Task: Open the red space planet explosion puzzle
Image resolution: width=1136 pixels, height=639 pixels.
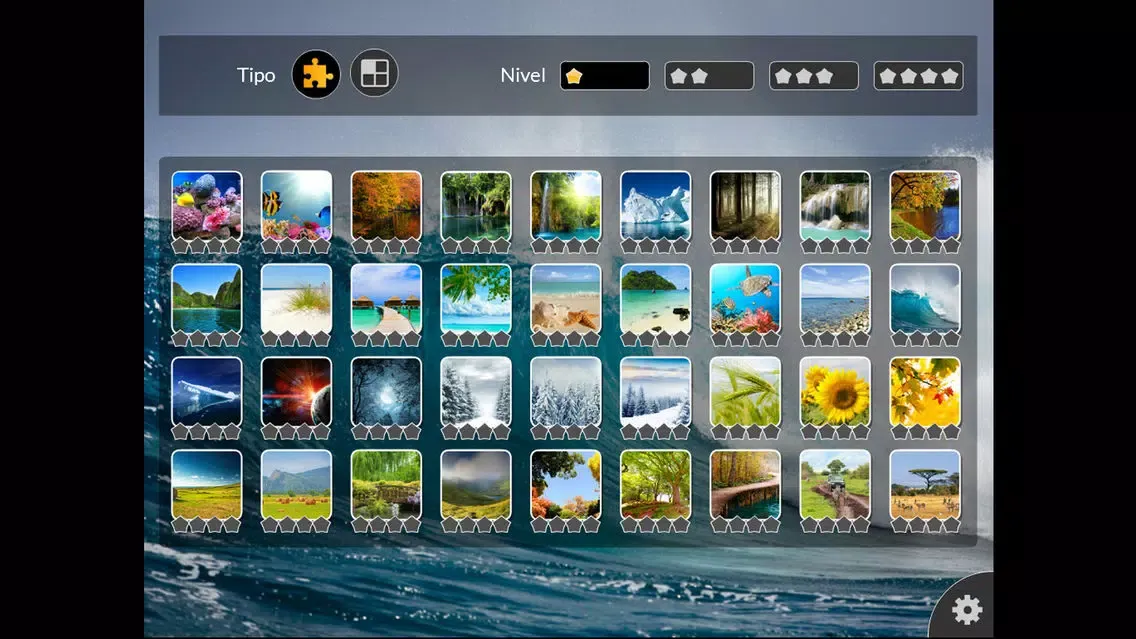Action: 296,392
